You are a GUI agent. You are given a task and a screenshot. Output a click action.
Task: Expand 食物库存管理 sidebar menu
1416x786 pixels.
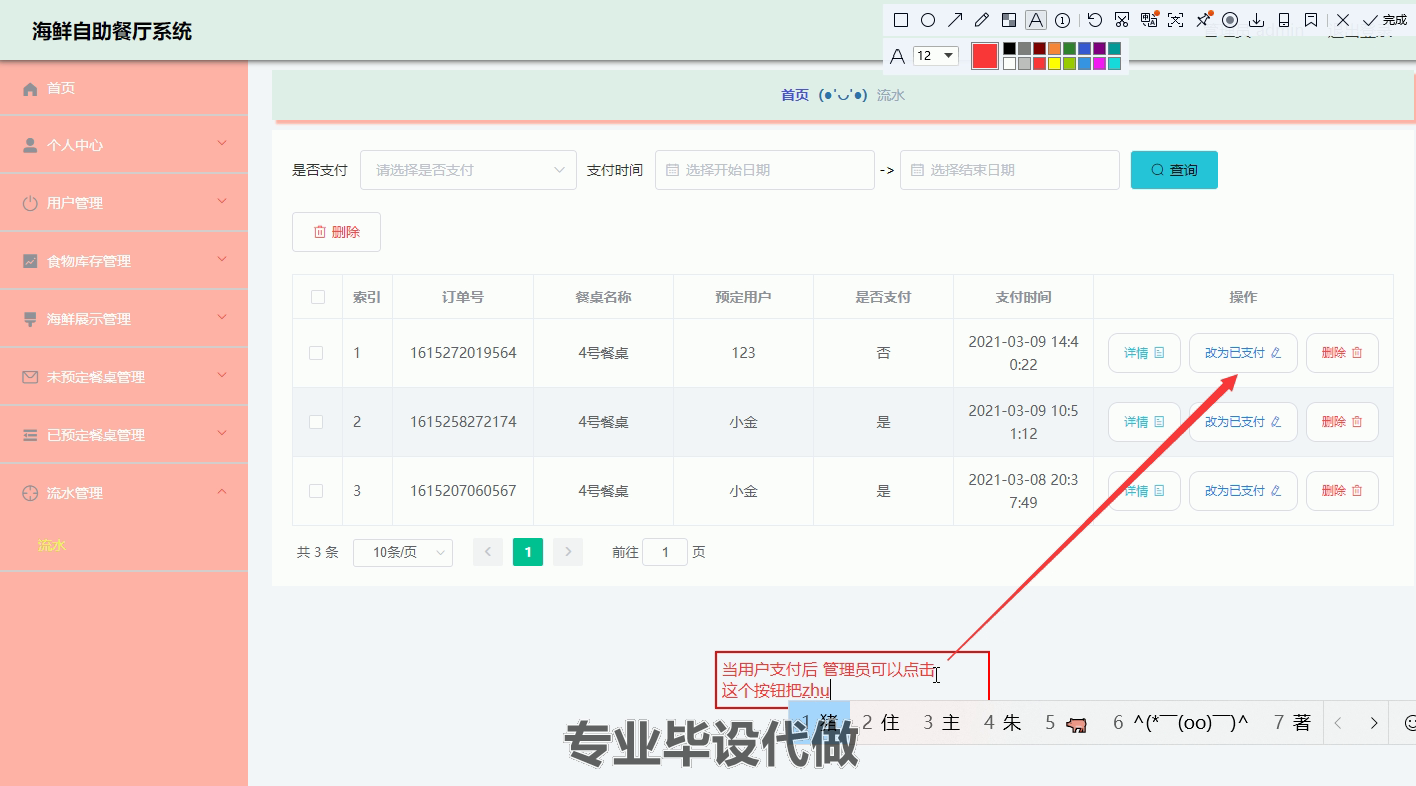coord(124,261)
